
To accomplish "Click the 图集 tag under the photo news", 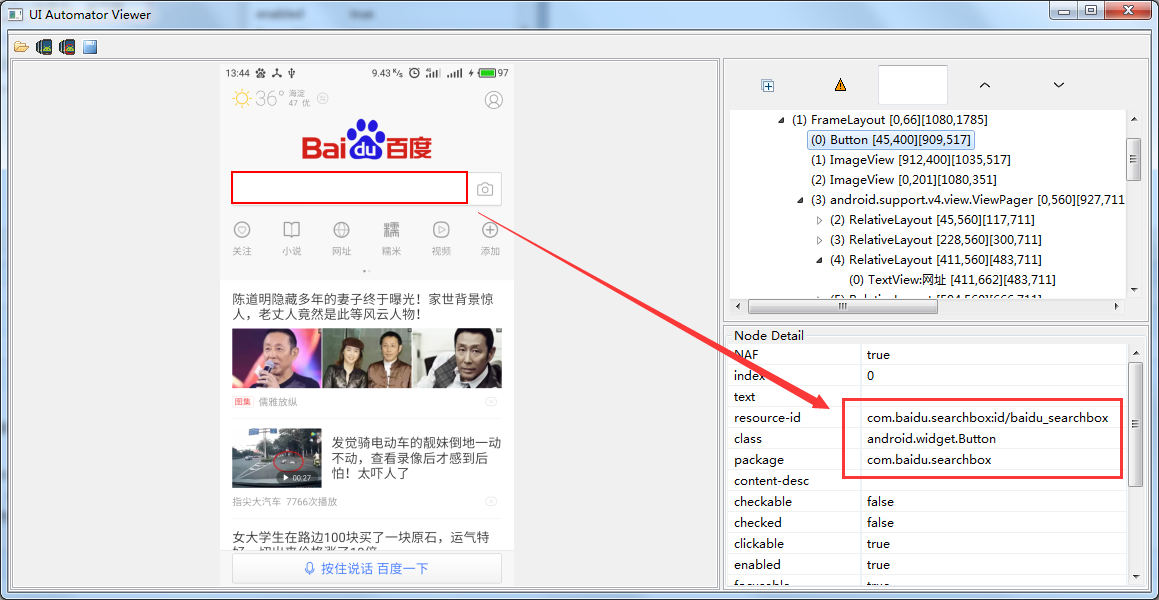I will (x=243, y=401).
